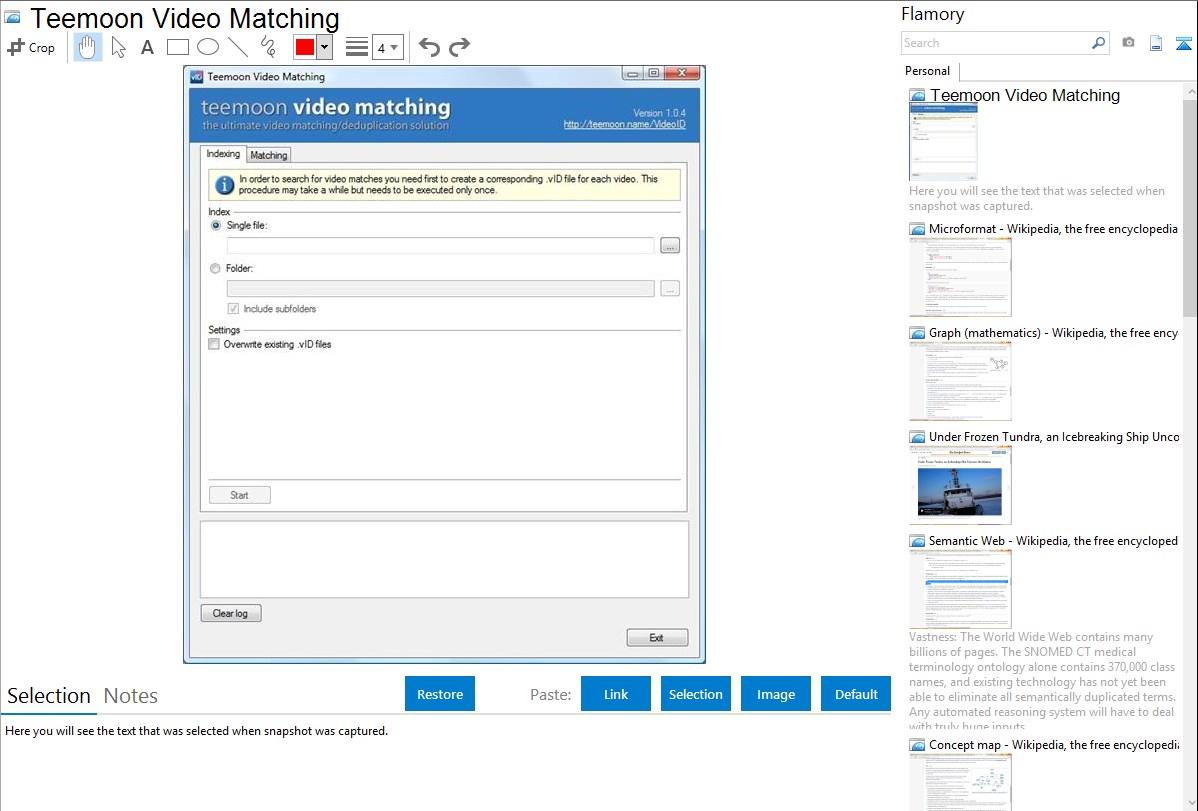Click the Under Frozen Tundra title icon
The width and height of the screenshot is (1198, 811).
917,436
